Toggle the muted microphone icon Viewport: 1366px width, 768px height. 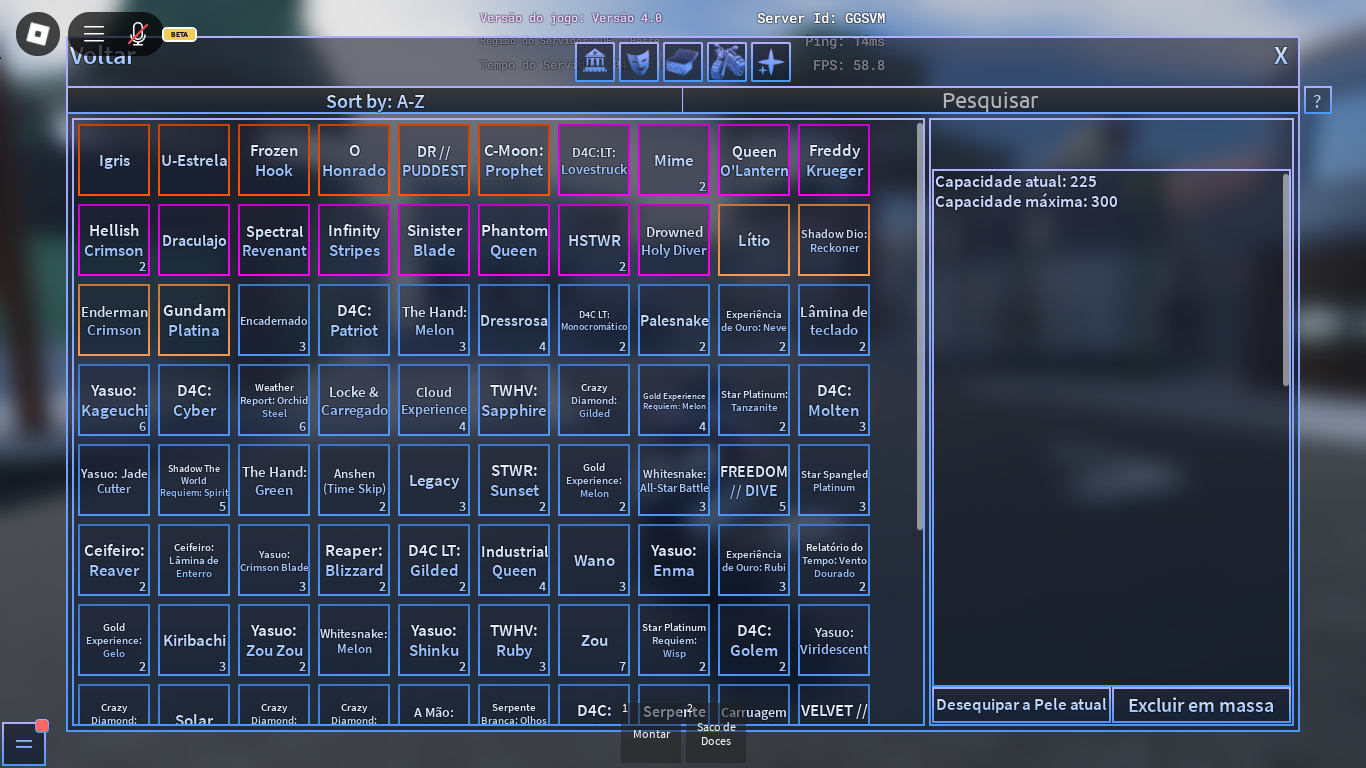click(x=139, y=35)
